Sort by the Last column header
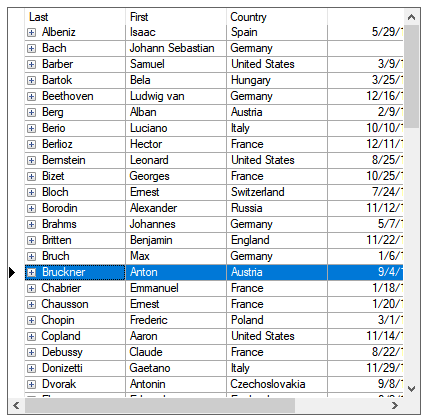Screen dimensions: 430x420 (75, 17)
